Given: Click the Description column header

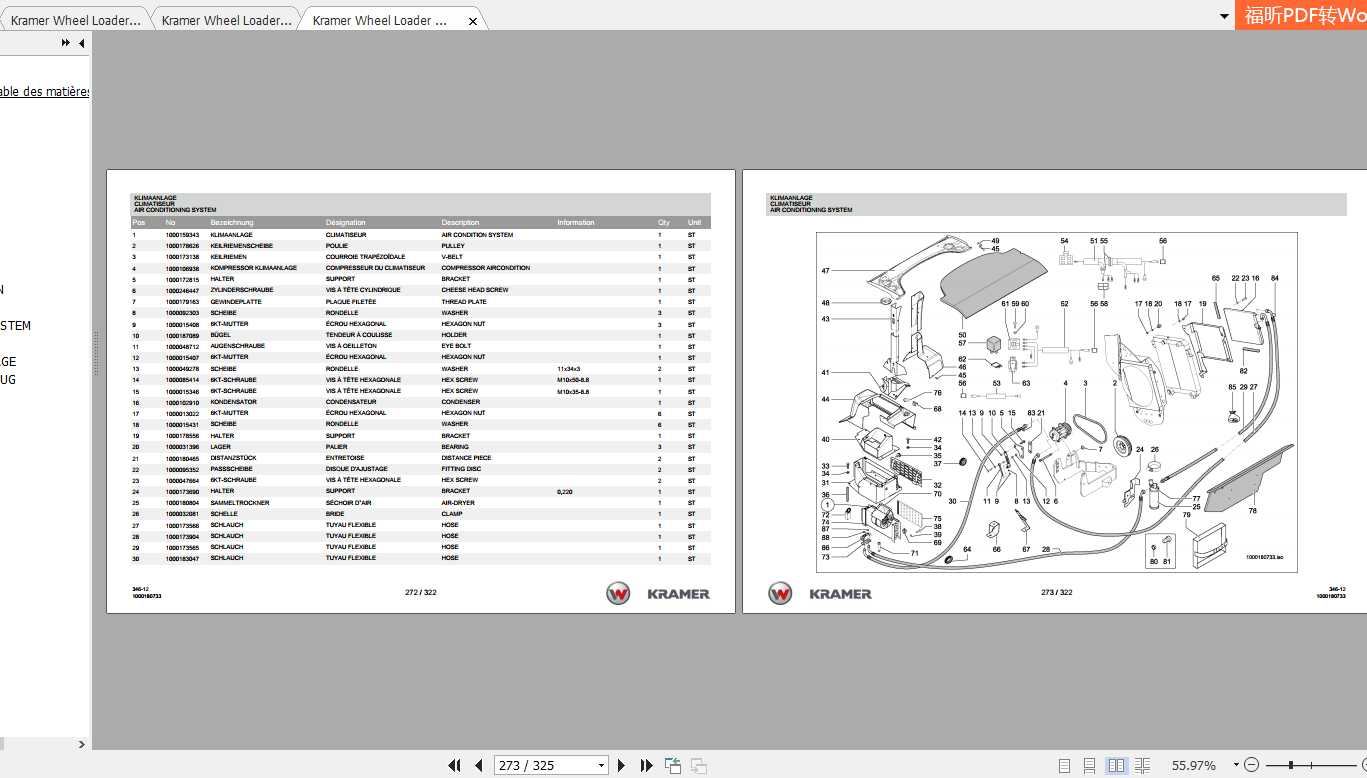Looking at the screenshot, I should [x=461, y=222].
